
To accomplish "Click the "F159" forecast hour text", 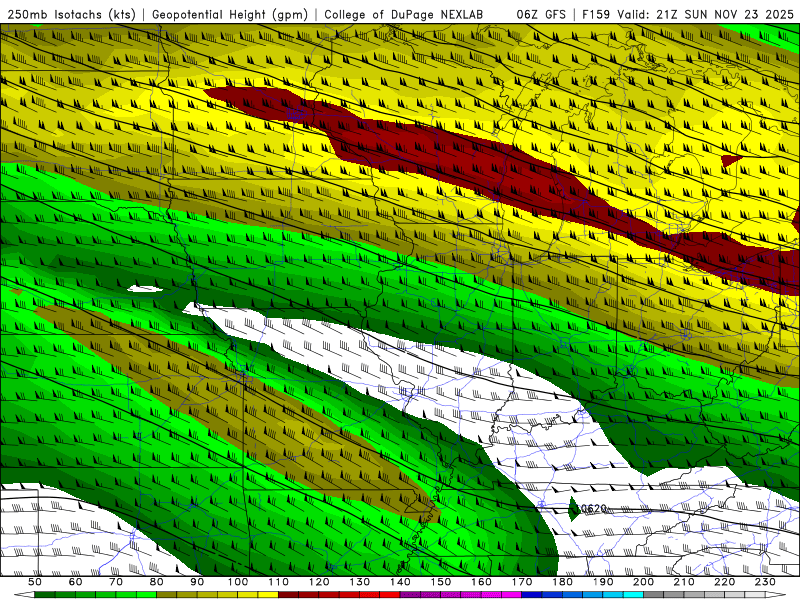I will point(596,14).
